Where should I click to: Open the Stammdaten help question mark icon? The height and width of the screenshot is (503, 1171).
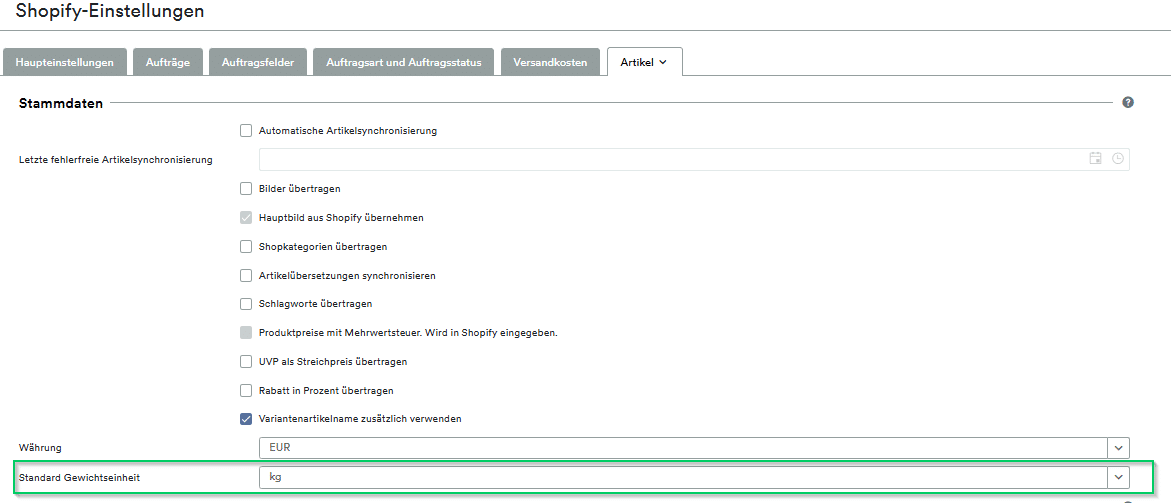[1128, 102]
